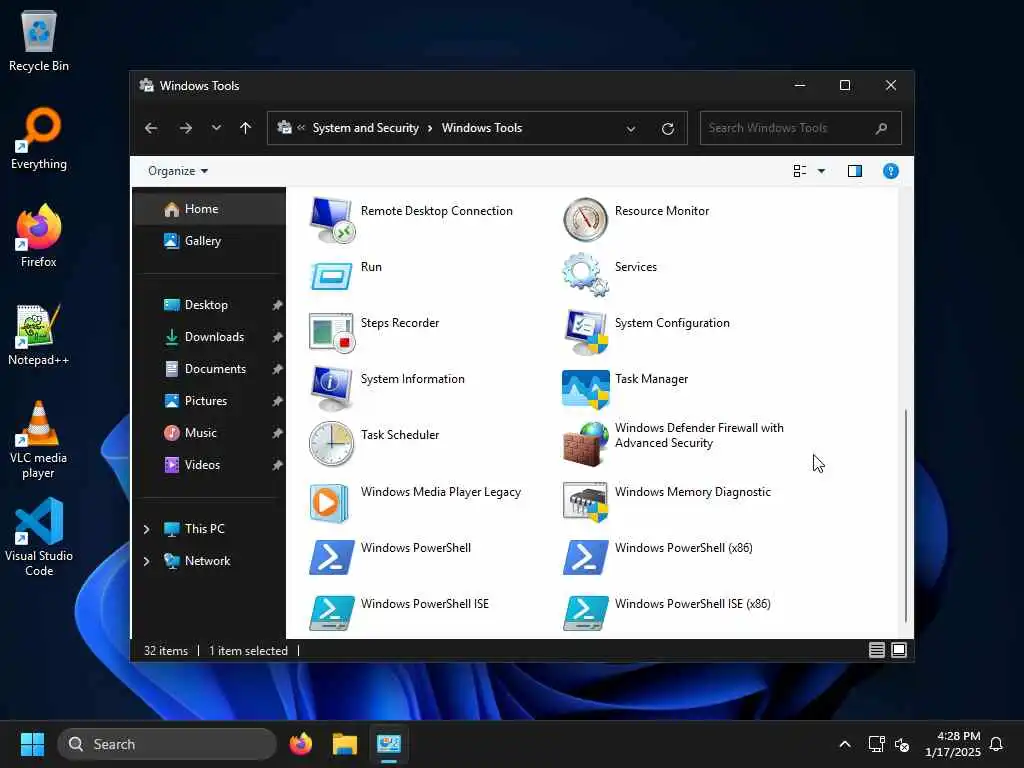The image size is (1024, 768).
Task: Open the Task Manager icon
Action: point(585,389)
